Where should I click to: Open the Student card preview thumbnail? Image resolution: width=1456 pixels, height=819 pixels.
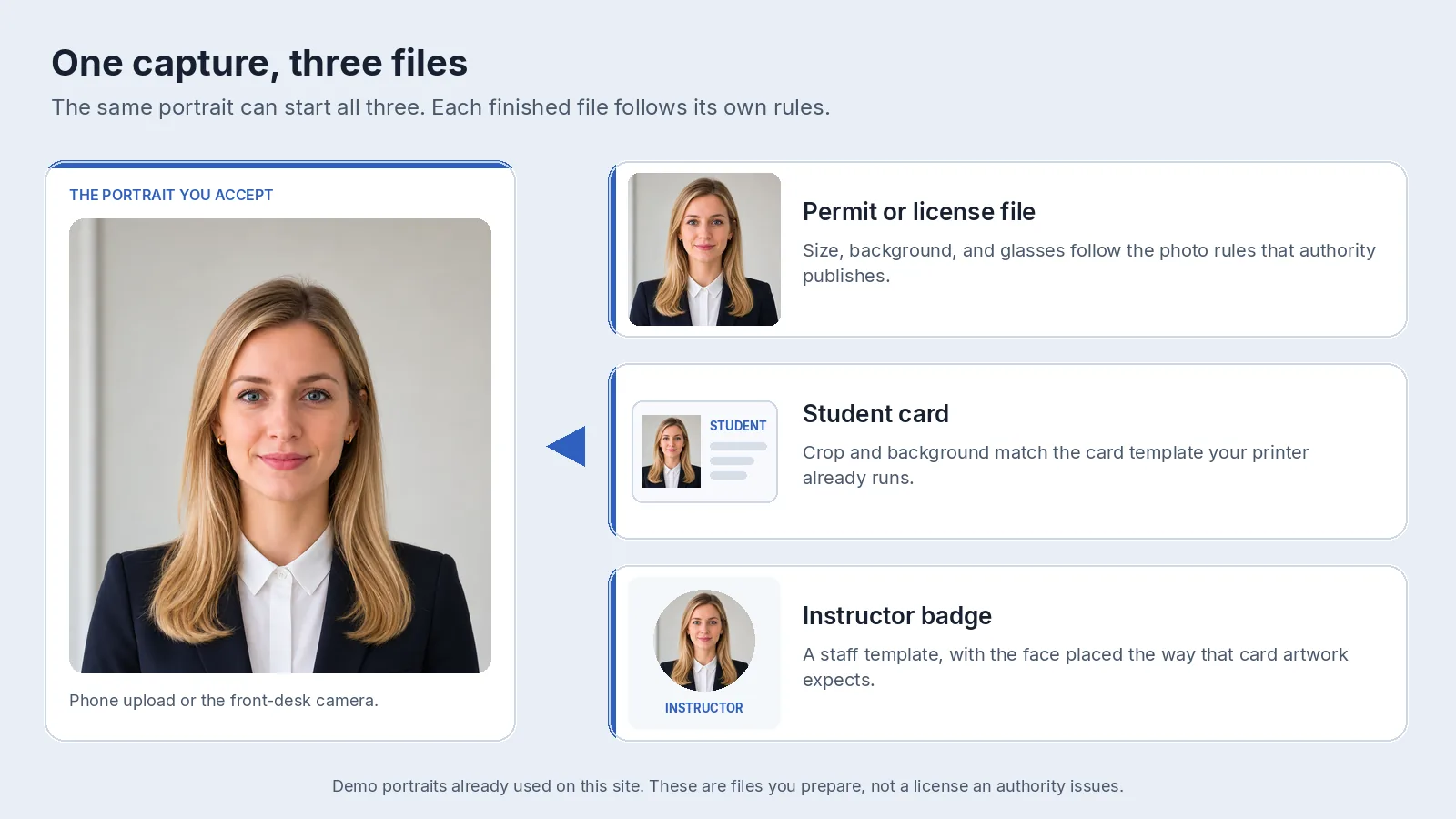[705, 451]
